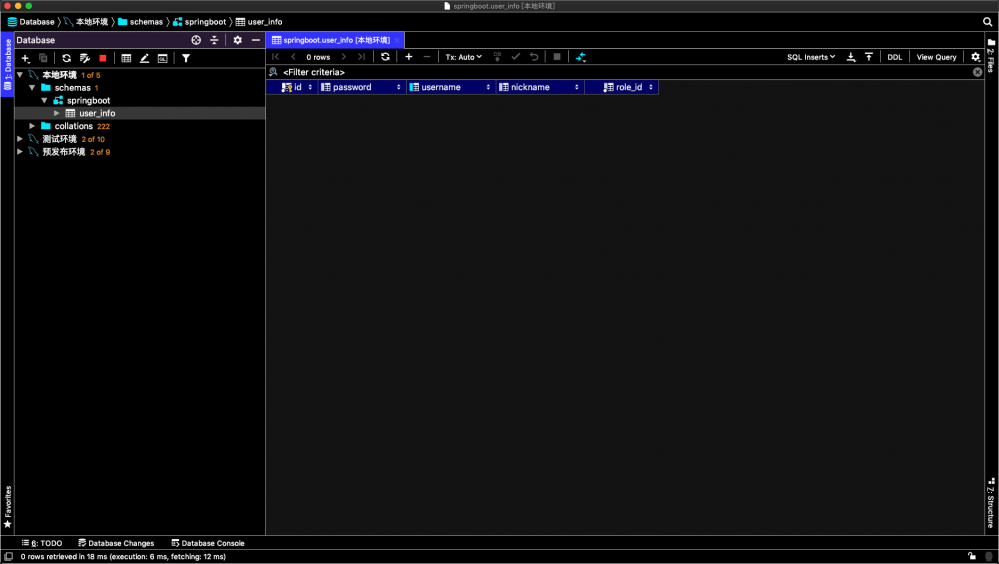Open the Favorites side tab
Image resolution: width=999 pixels, height=564 pixels.
tap(8, 507)
